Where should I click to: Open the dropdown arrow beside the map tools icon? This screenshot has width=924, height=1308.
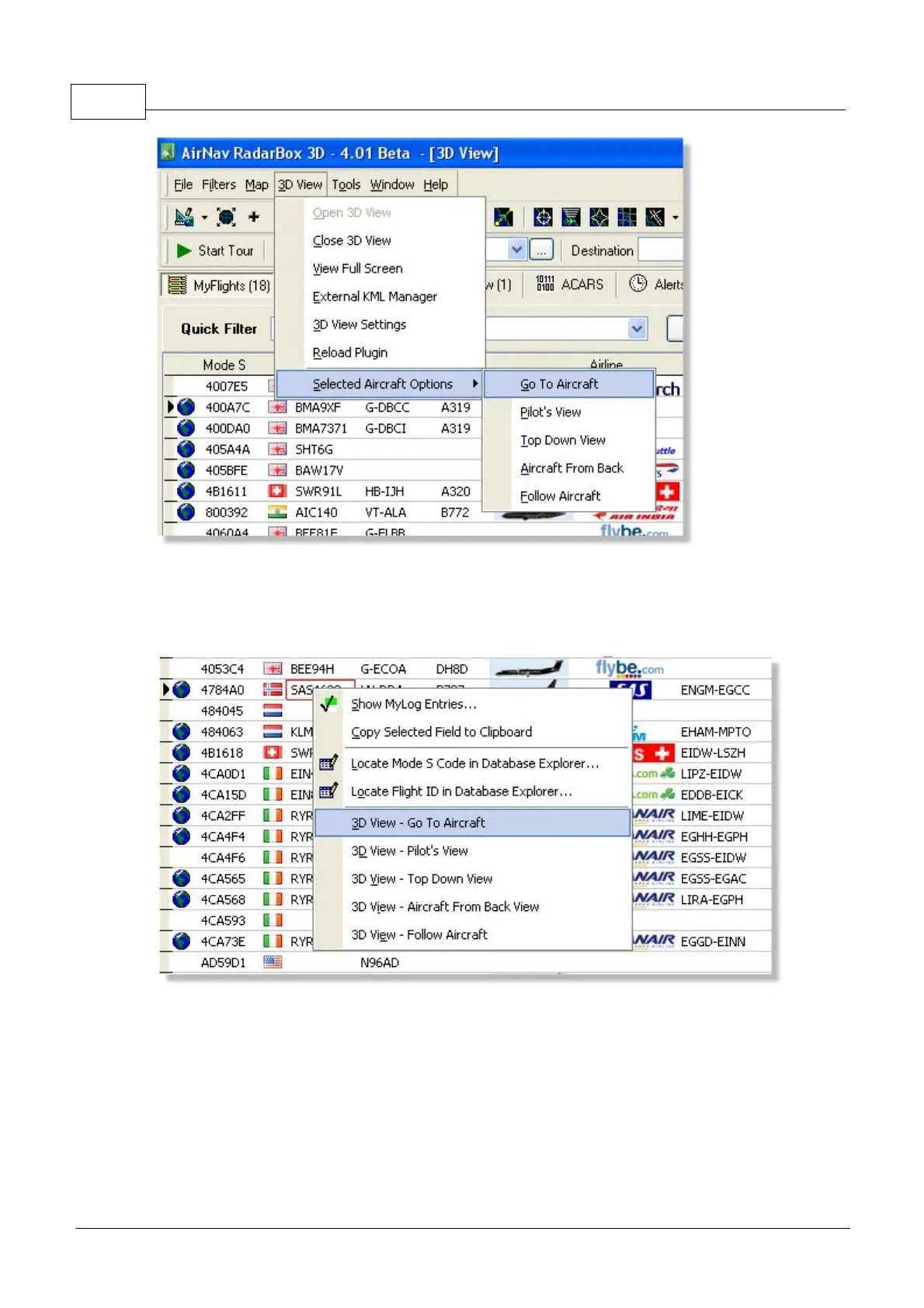[x=204, y=217]
